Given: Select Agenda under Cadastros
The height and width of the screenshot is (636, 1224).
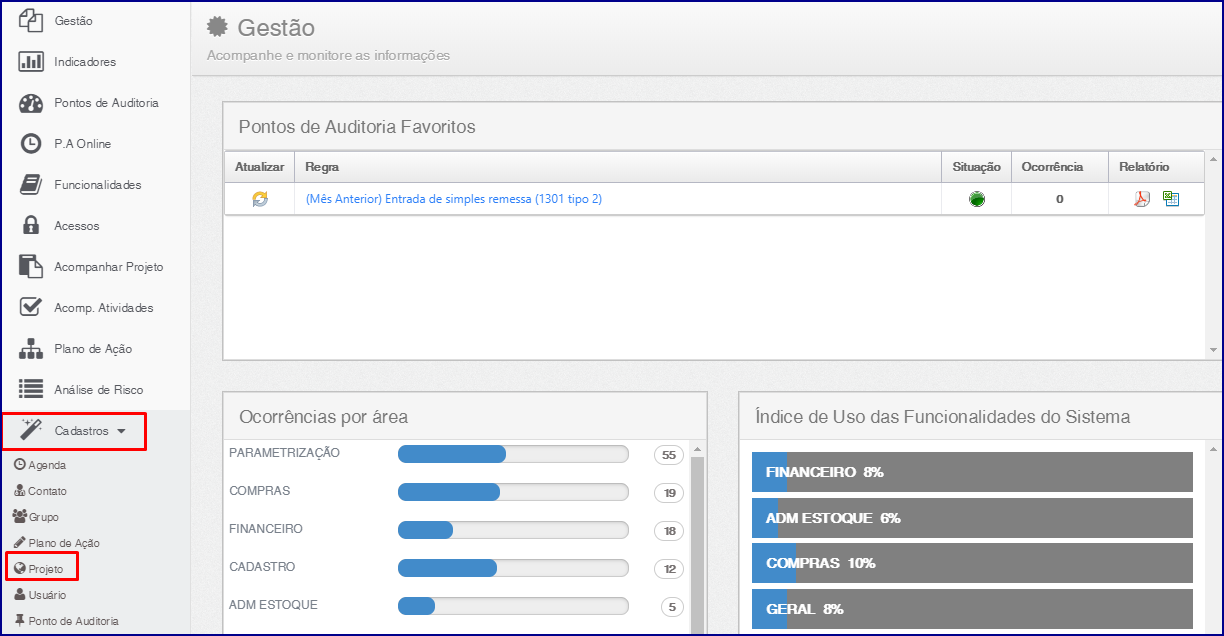Looking at the screenshot, I should [47, 465].
